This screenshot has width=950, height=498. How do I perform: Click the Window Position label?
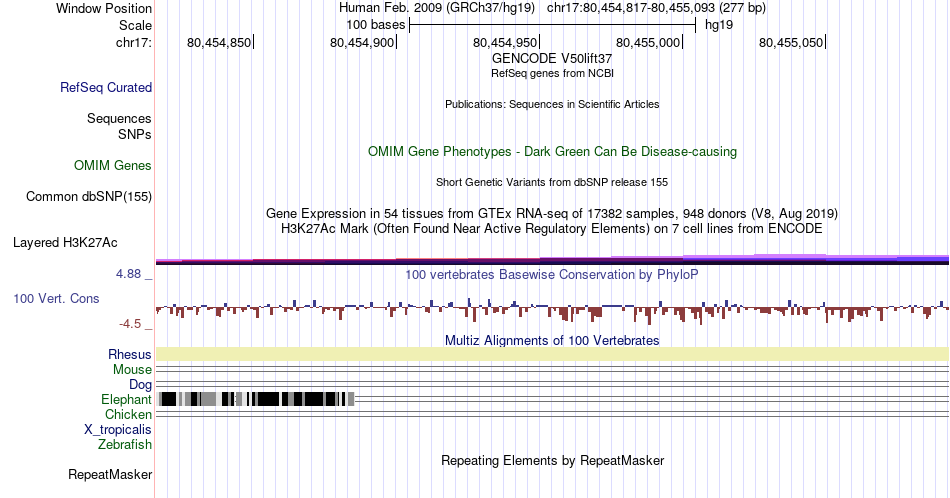(104, 8)
